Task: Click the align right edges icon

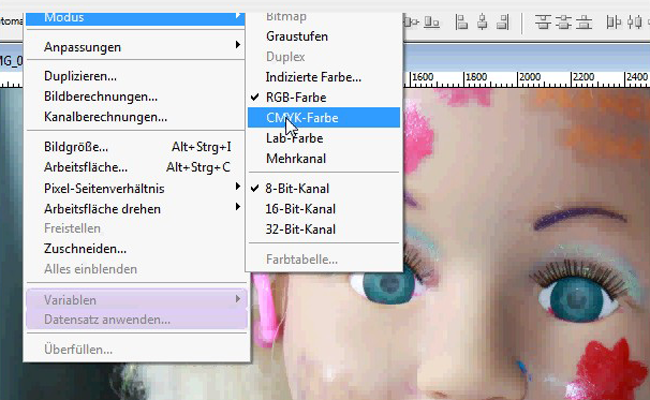Action: 503,22
